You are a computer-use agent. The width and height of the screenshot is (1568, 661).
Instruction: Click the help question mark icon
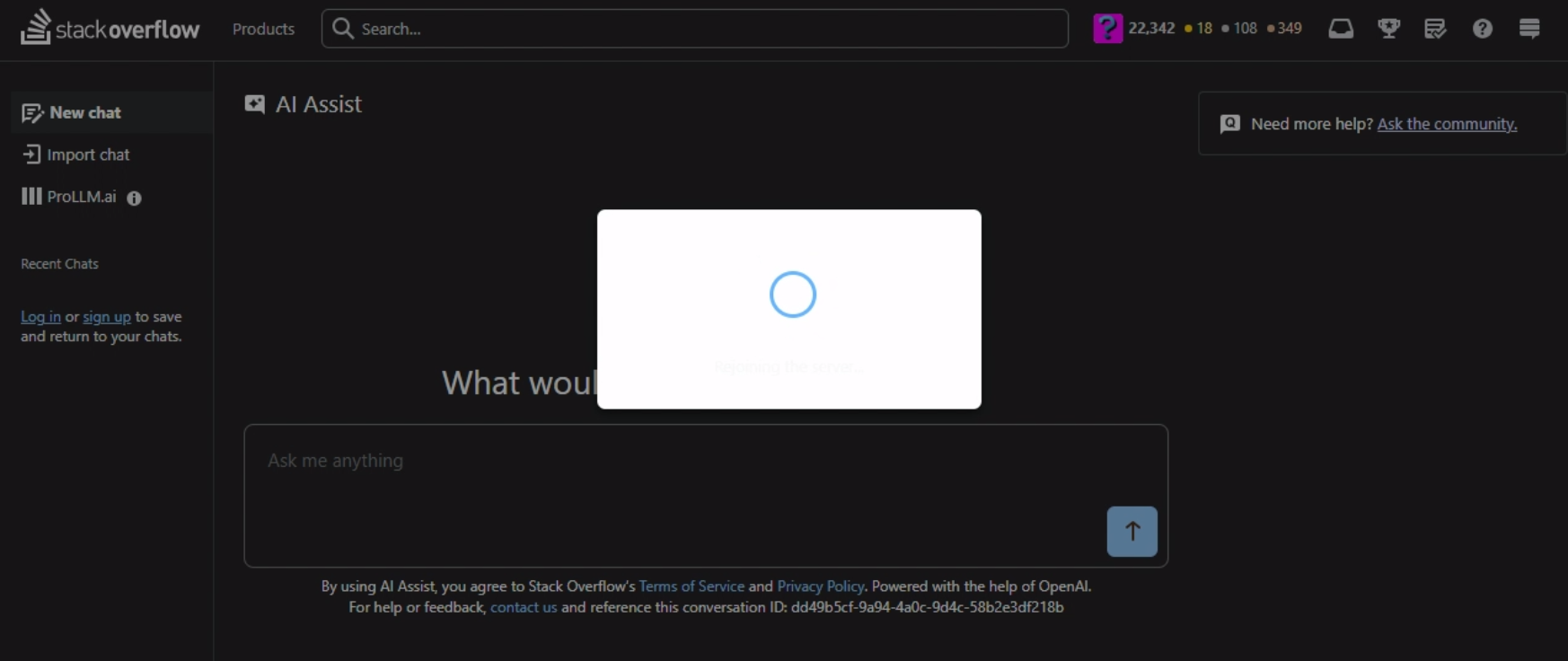click(x=1482, y=29)
